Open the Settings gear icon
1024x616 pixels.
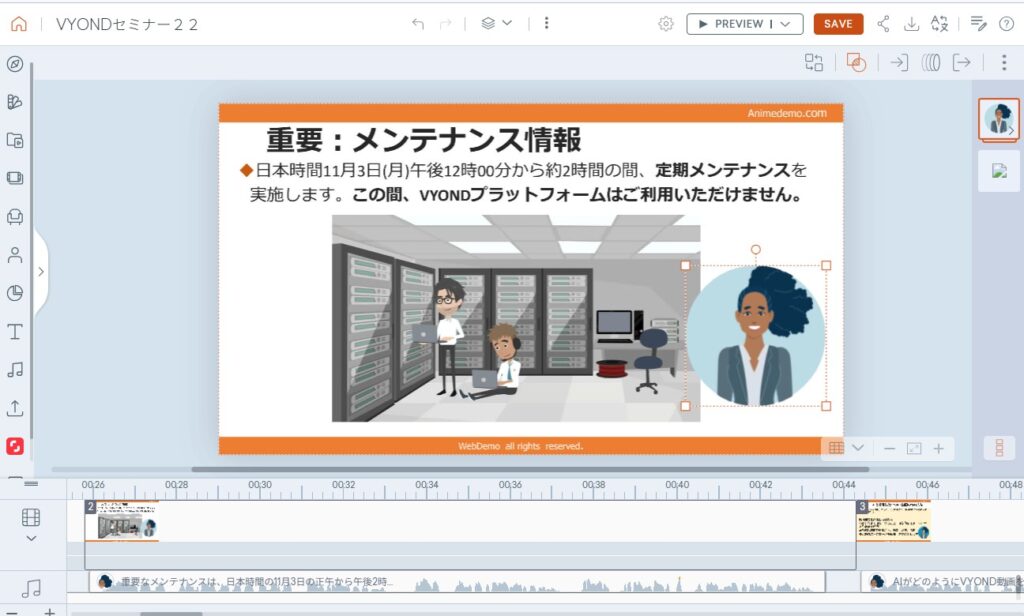666,24
